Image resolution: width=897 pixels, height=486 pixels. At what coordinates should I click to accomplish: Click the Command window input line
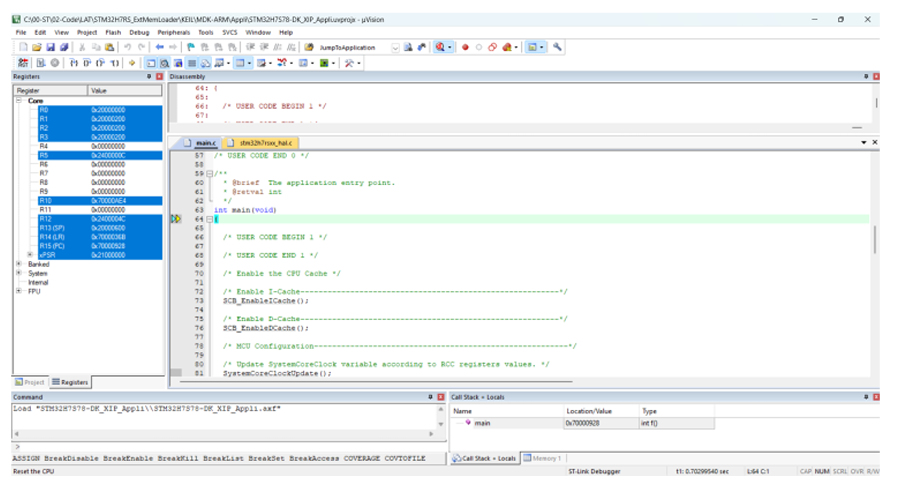coord(229,446)
